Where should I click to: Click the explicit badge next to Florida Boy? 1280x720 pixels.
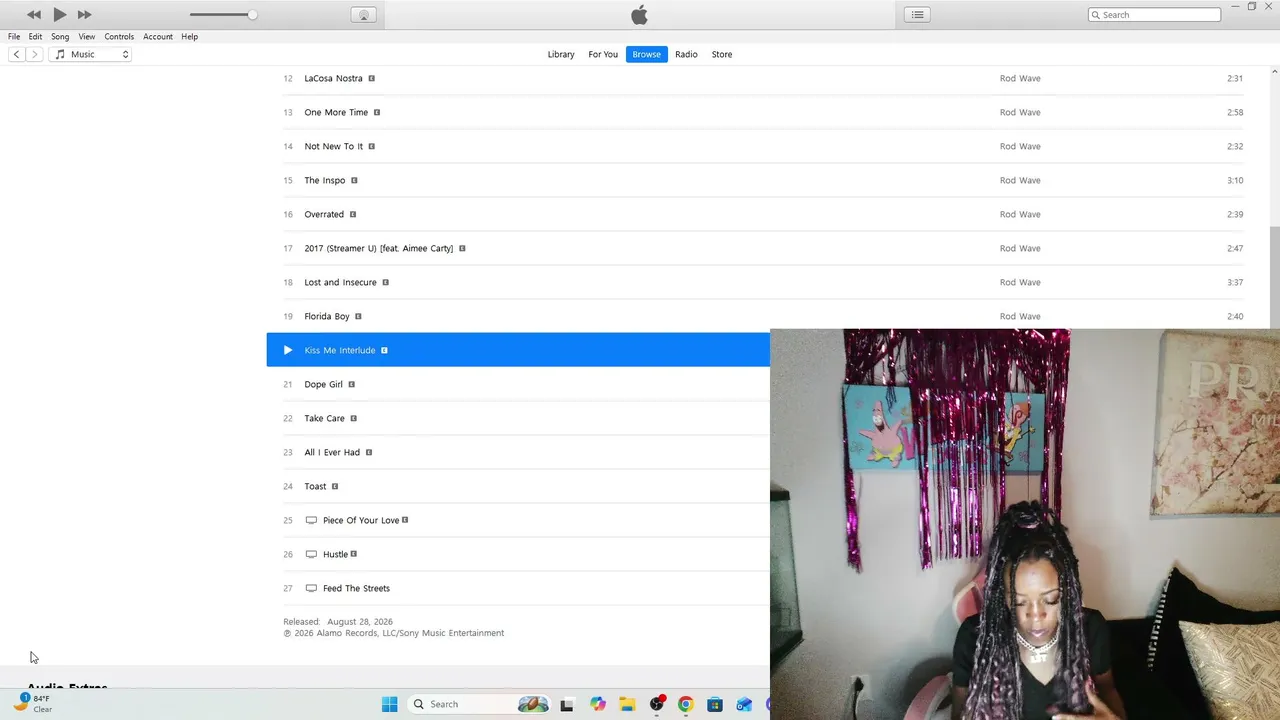tap(358, 316)
